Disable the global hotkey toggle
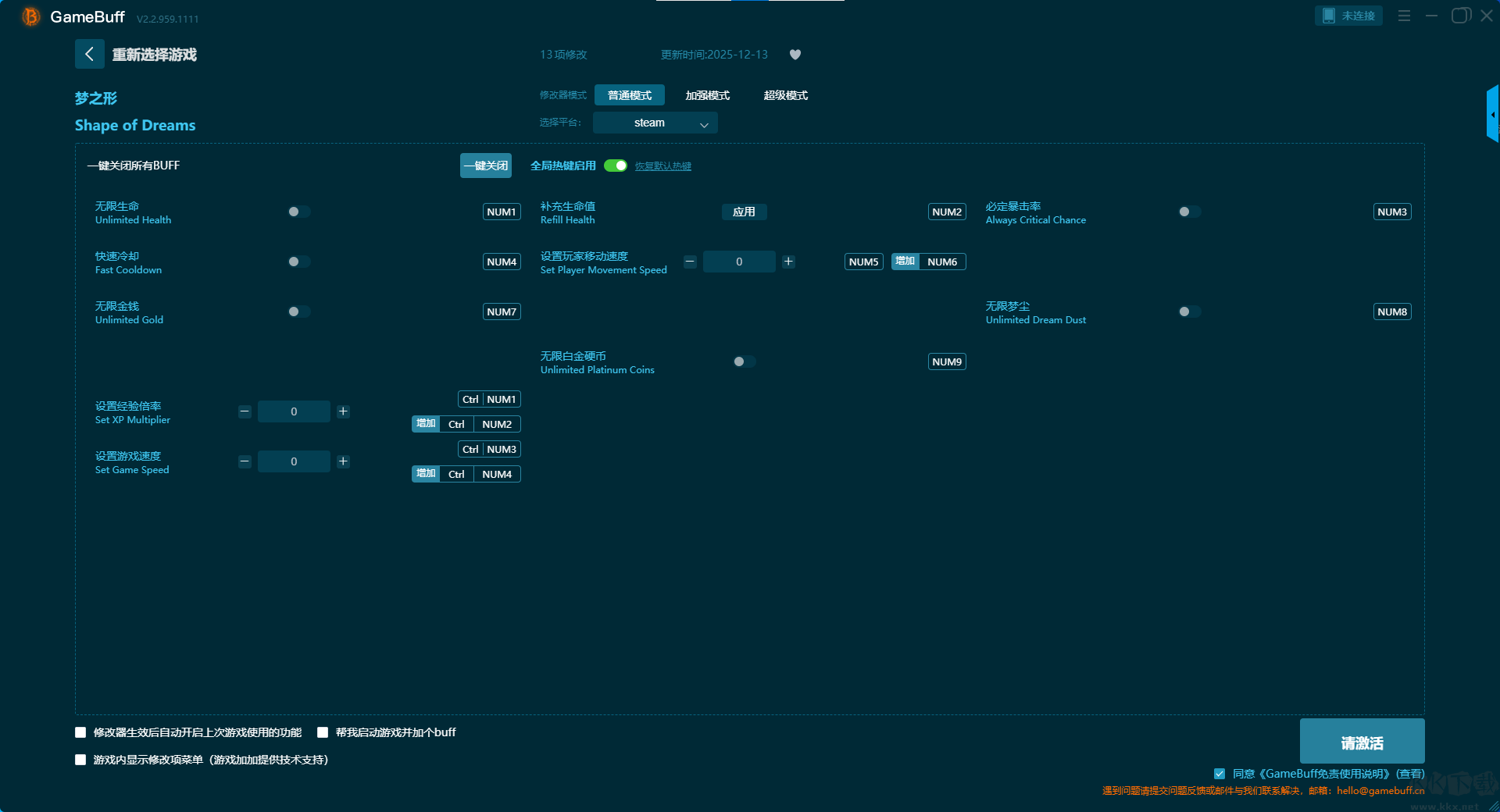 click(x=616, y=166)
